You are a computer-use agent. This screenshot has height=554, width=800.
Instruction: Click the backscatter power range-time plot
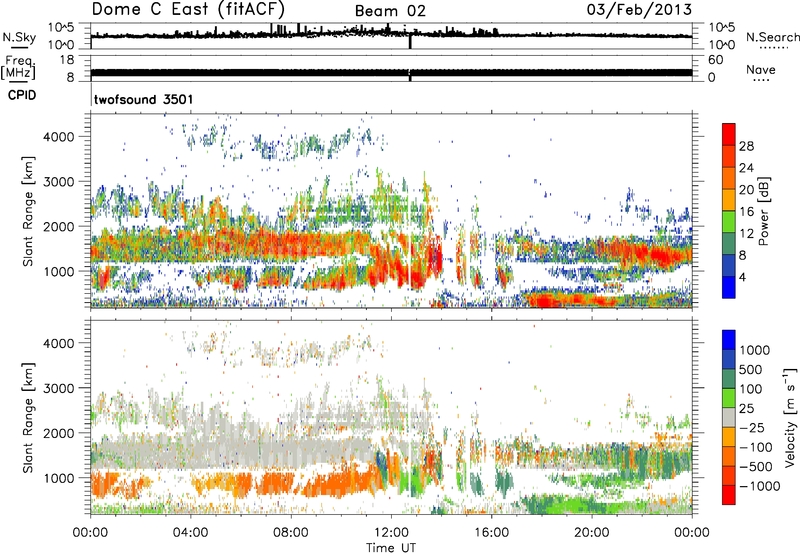click(x=391, y=211)
